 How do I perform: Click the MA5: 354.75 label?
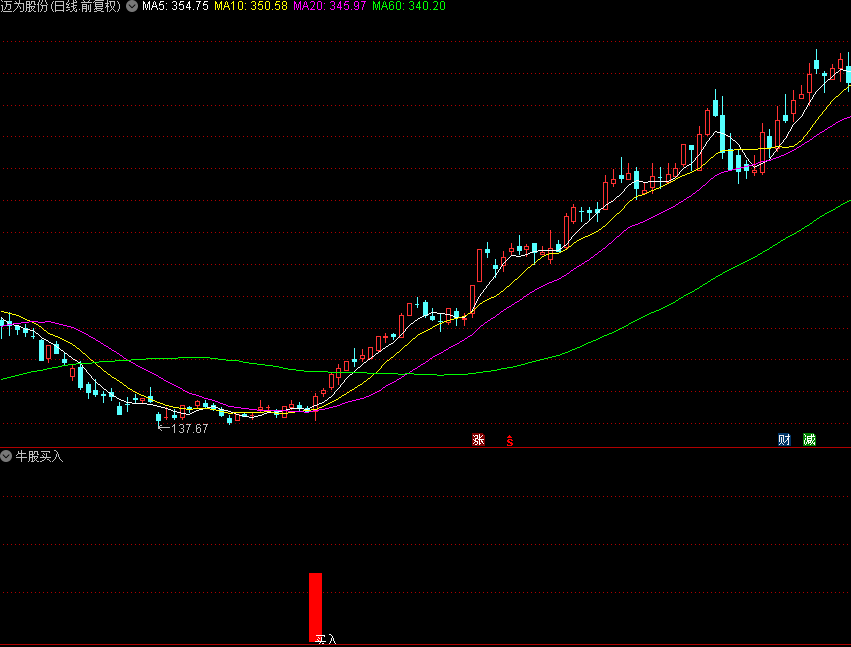click(x=175, y=6)
